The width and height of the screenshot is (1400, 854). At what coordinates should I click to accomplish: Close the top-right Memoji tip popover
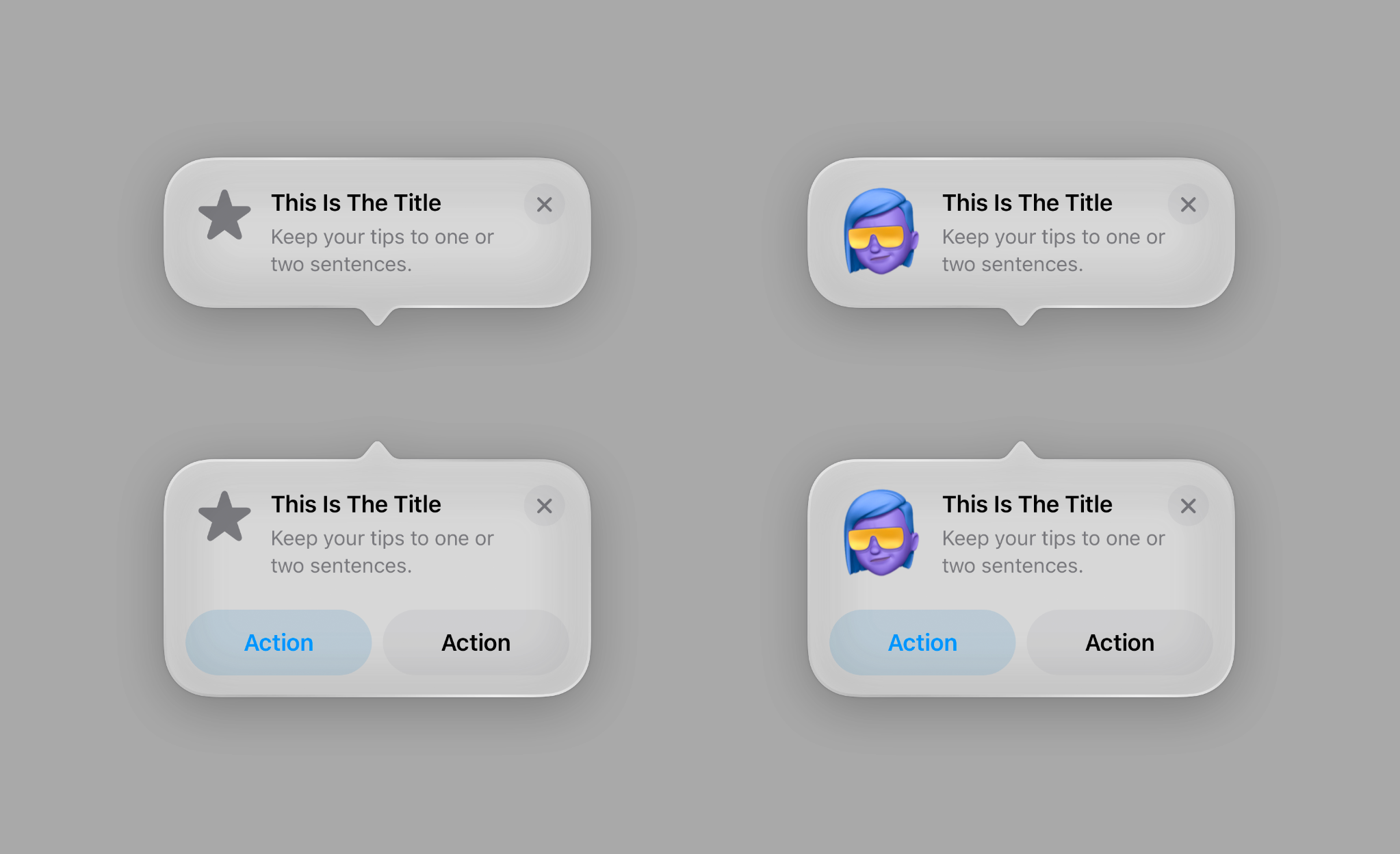[1188, 205]
